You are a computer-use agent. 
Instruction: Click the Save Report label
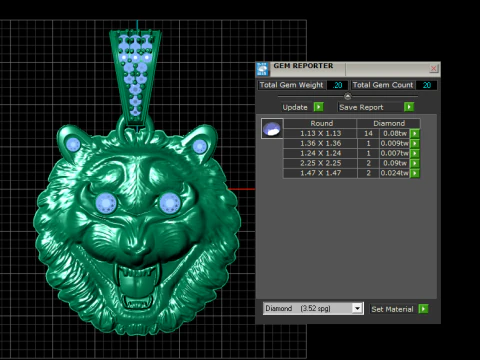click(361, 107)
